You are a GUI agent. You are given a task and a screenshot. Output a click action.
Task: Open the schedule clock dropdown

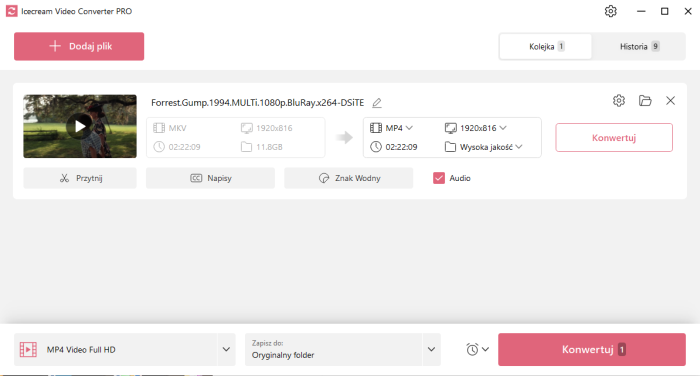tap(477, 349)
